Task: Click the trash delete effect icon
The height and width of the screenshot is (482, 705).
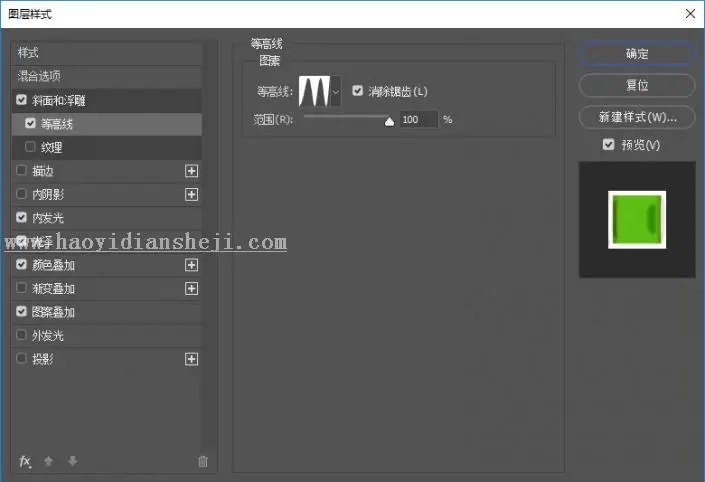Action: [x=203, y=461]
